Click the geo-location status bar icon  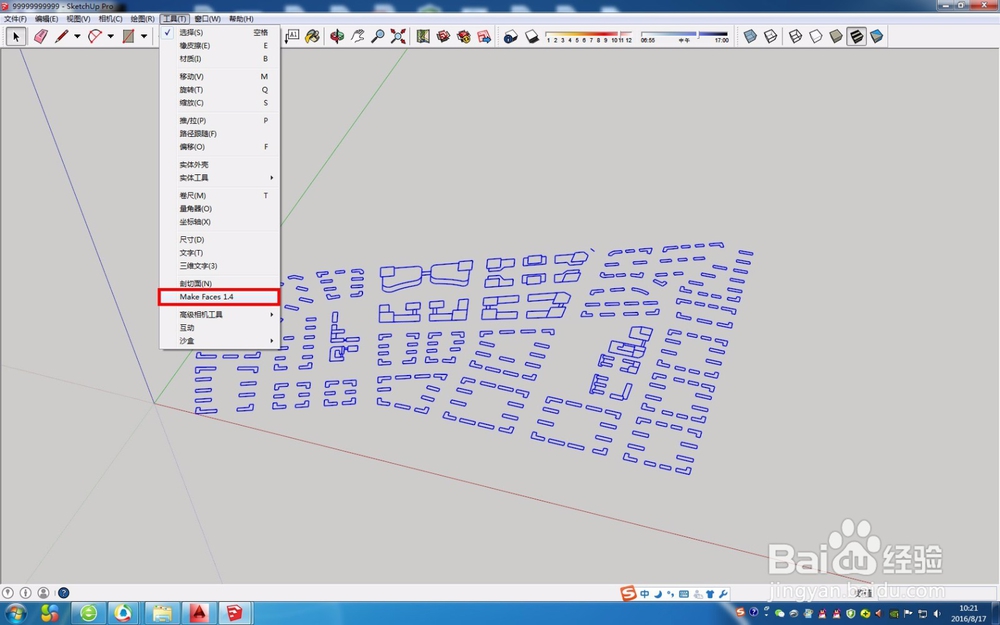8,592
